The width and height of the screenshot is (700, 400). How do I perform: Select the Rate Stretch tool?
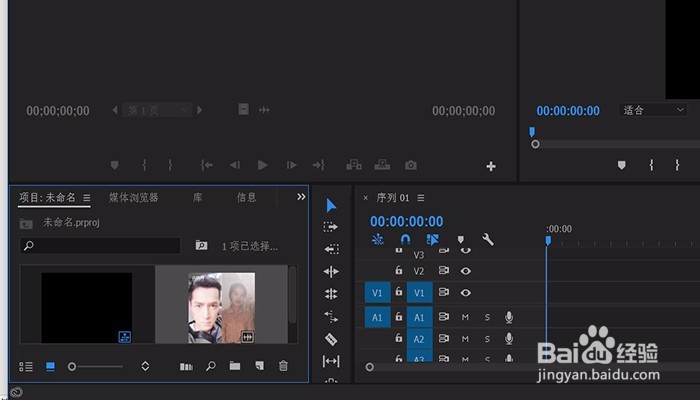(x=331, y=317)
